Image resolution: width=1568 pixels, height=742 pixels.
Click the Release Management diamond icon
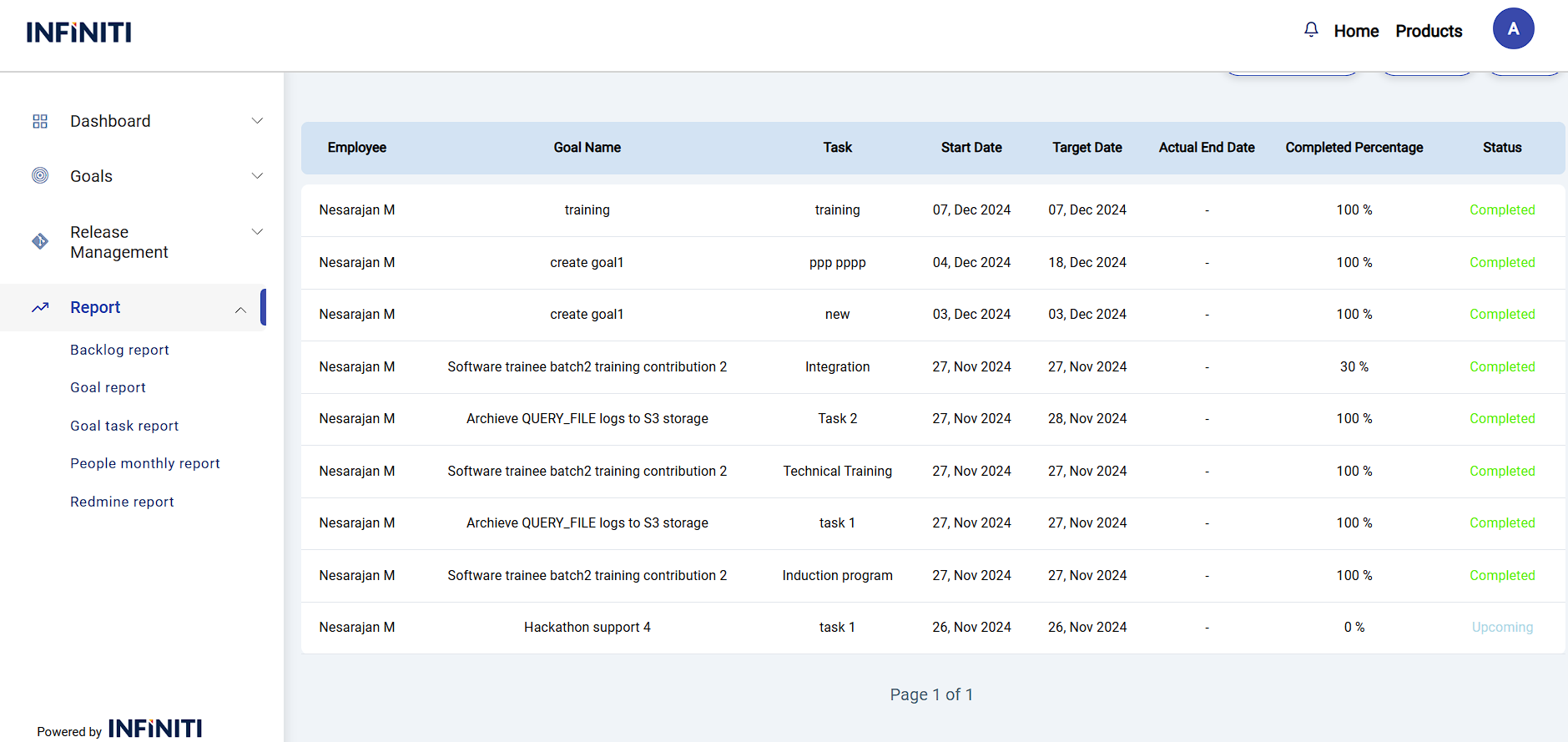(40, 241)
